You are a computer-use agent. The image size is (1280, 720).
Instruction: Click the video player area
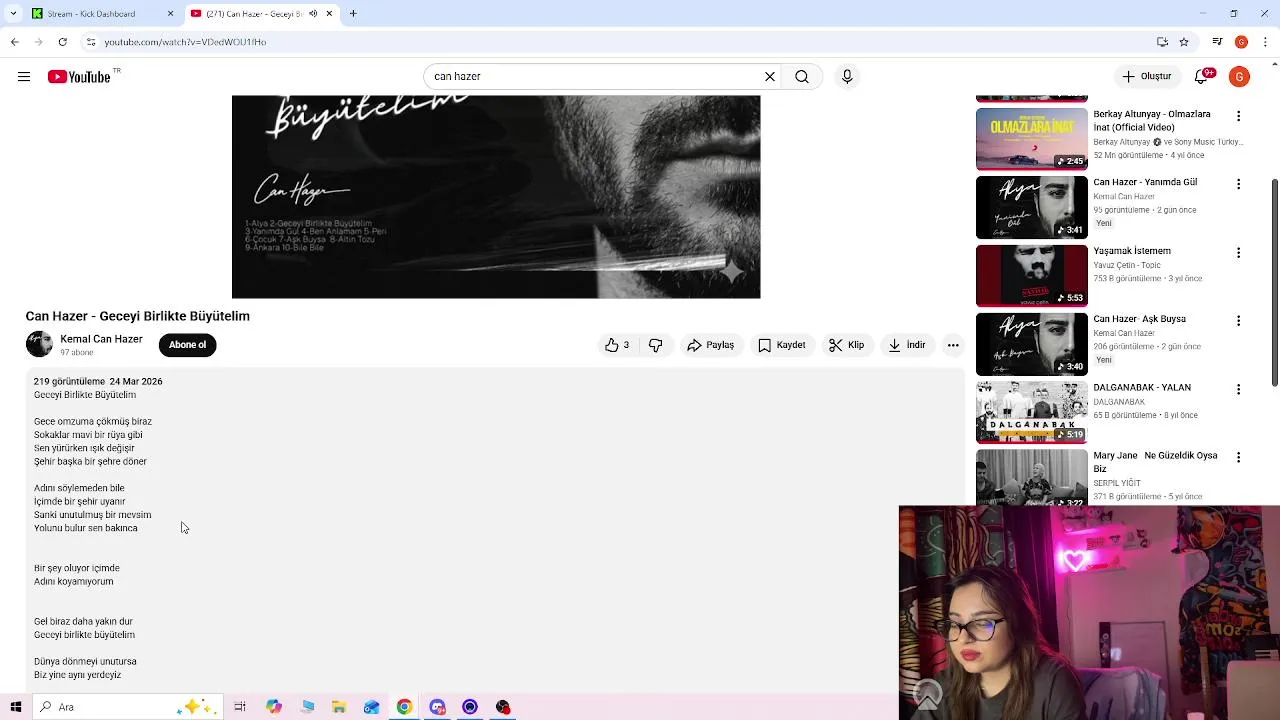pyautogui.click(x=496, y=197)
